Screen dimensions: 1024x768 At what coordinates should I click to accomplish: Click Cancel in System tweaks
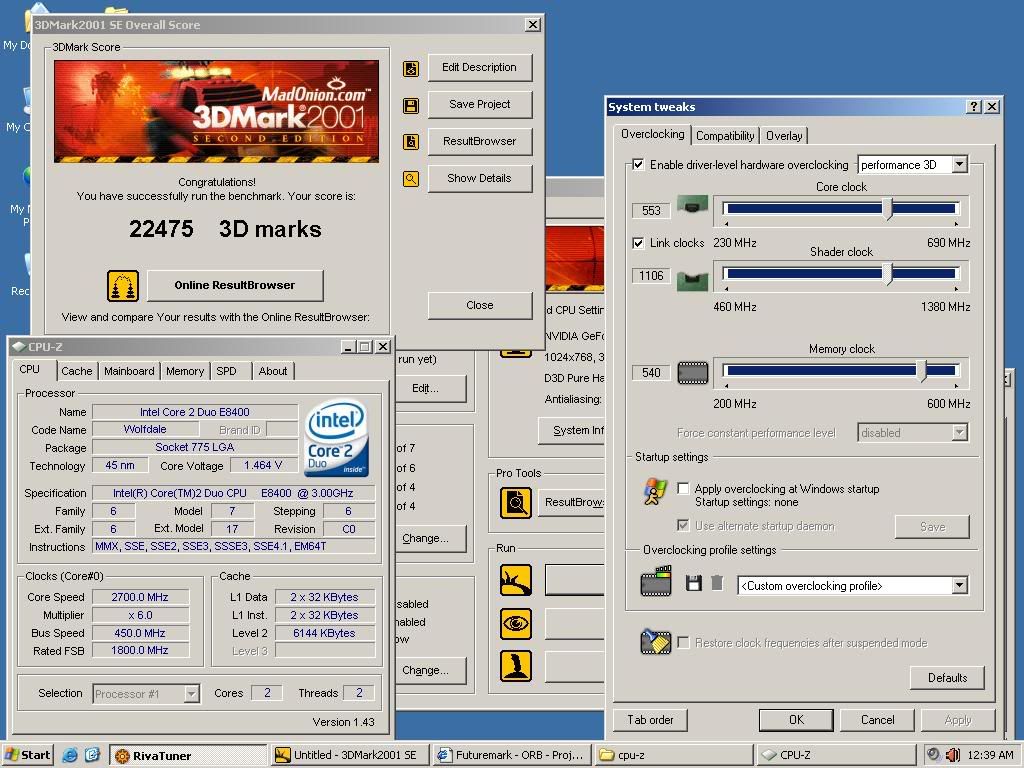coord(877,720)
